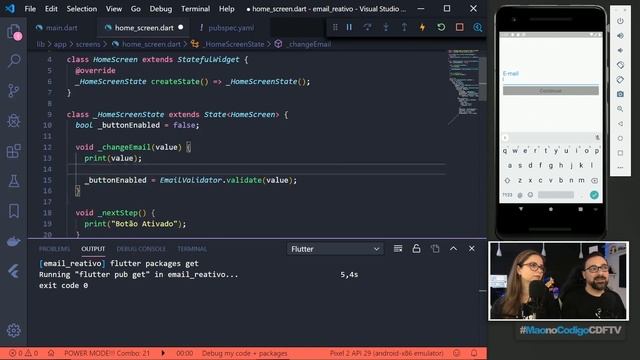Open the Explorer view in activity bar
This screenshot has height=360, width=640.
click(13, 31)
